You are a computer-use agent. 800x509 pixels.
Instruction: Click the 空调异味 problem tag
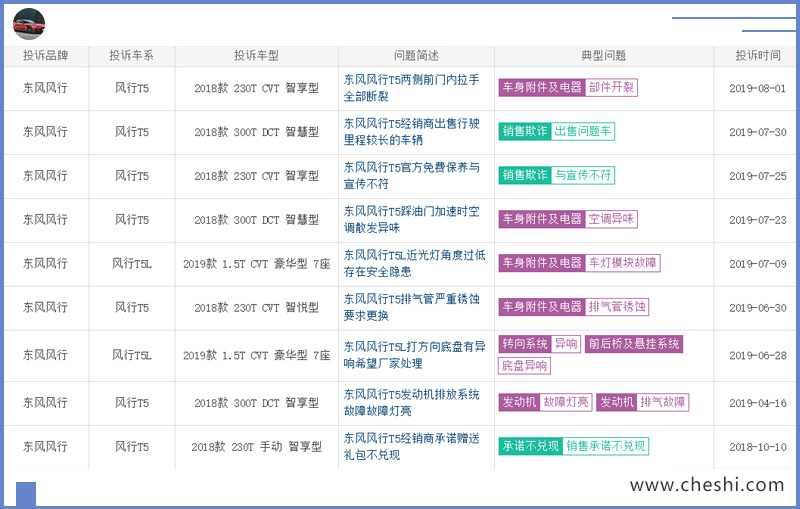coord(611,219)
